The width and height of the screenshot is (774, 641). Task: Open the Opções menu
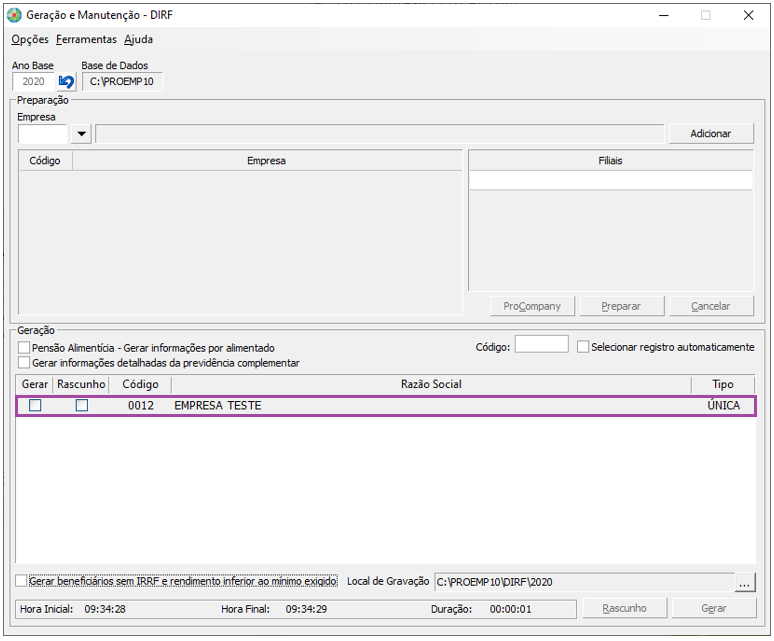tap(30, 40)
